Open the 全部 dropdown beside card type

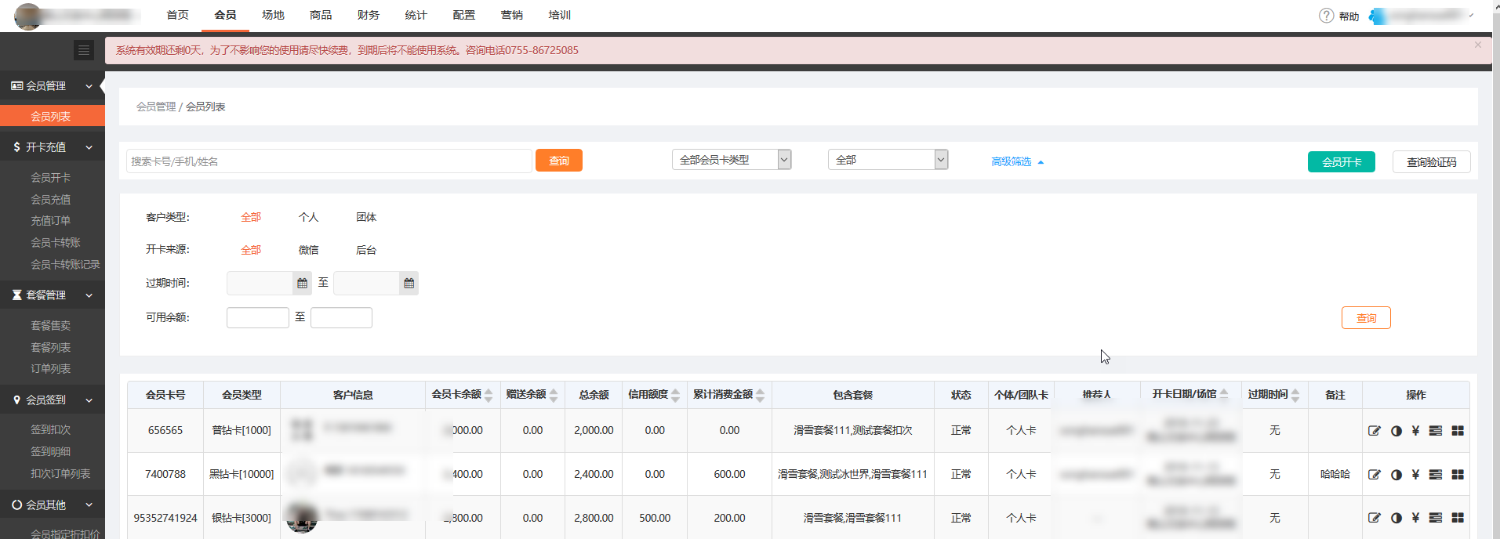(x=888, y=160)
